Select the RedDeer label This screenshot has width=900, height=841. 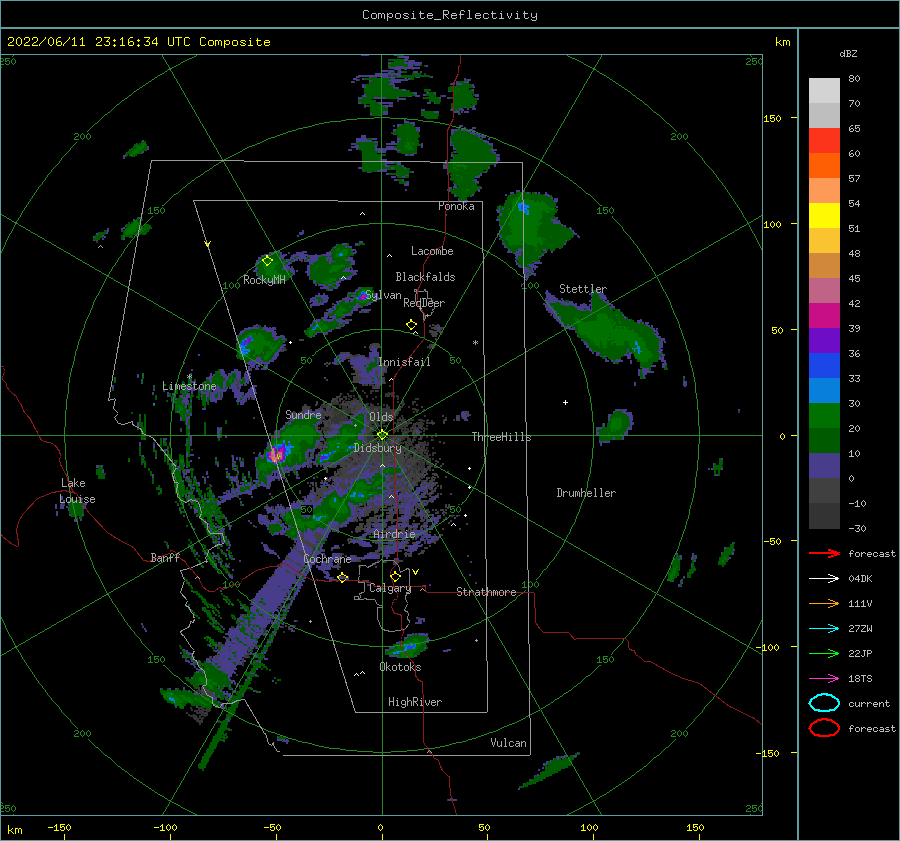click(x=424, y=303)
